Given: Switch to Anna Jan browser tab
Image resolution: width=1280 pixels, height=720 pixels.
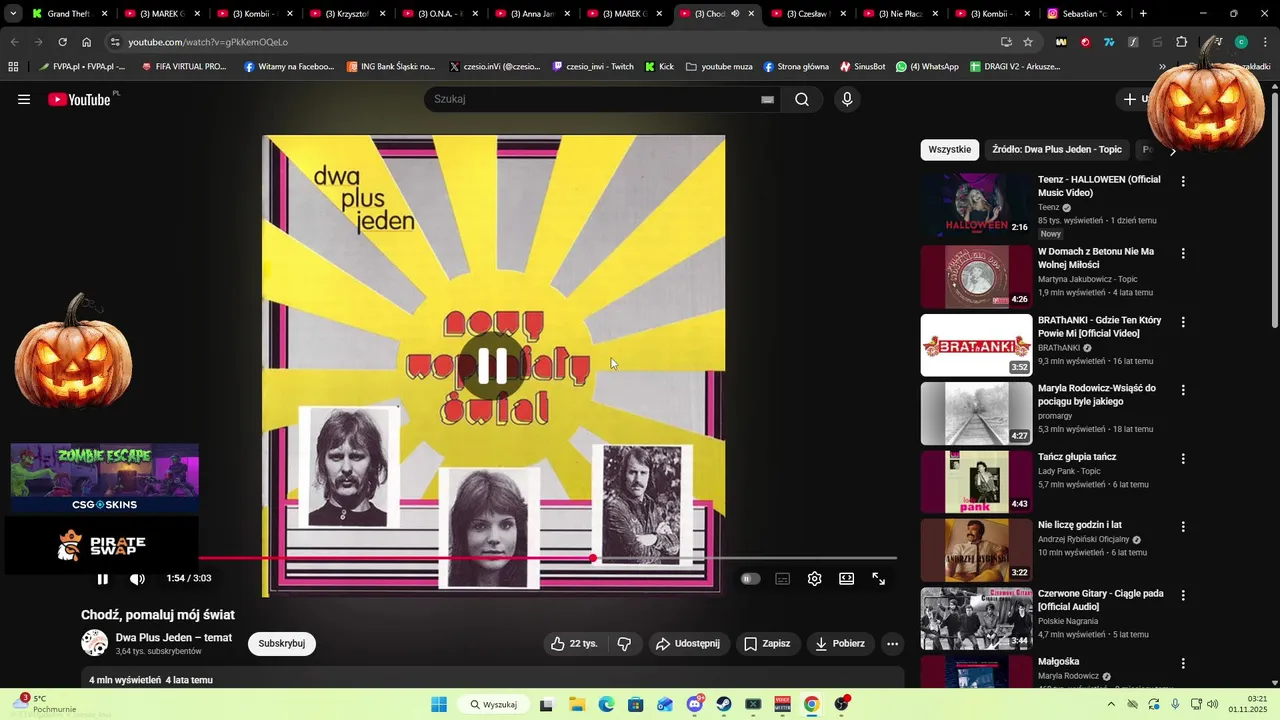Looking at the screenshot, I should coord(532,14).
